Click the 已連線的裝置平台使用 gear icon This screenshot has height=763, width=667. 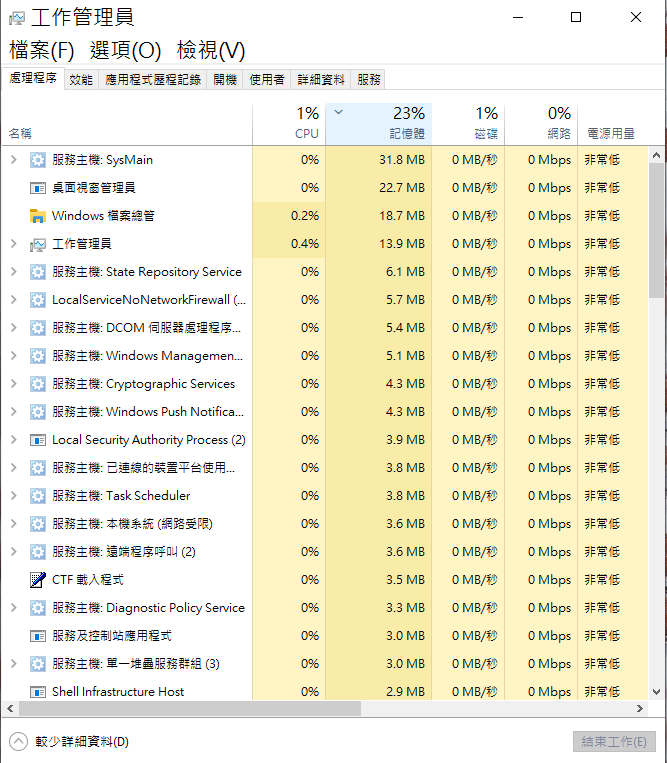(x=38, y=468)
